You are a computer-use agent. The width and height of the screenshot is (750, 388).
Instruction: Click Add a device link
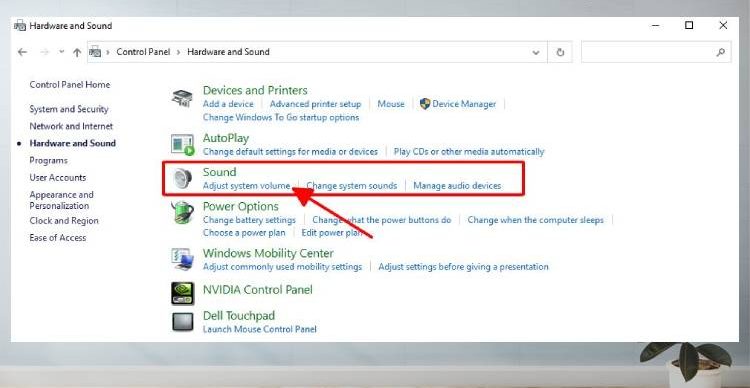228,104
